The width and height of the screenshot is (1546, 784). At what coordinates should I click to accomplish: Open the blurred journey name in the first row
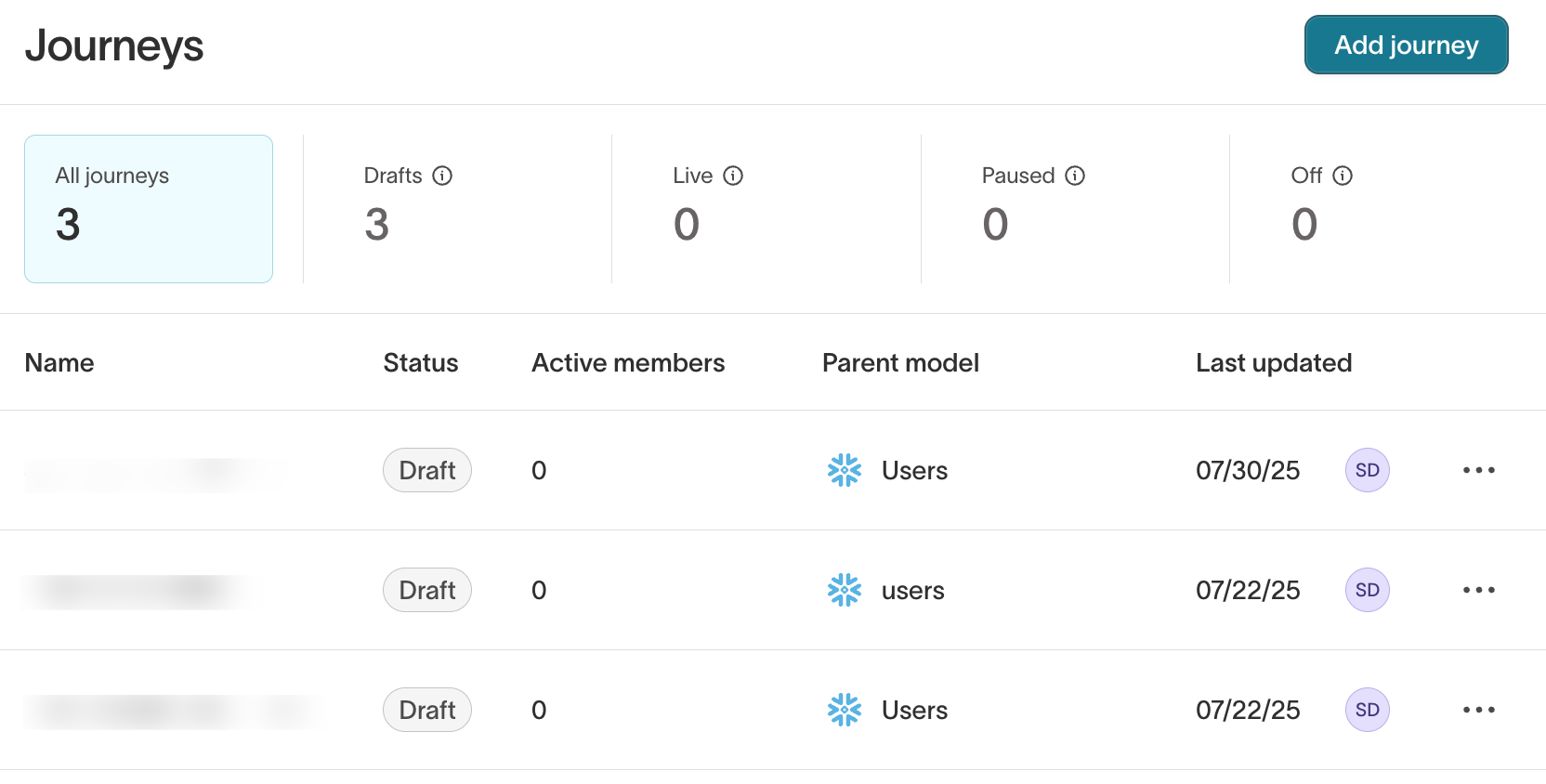[x=153, y=473]
